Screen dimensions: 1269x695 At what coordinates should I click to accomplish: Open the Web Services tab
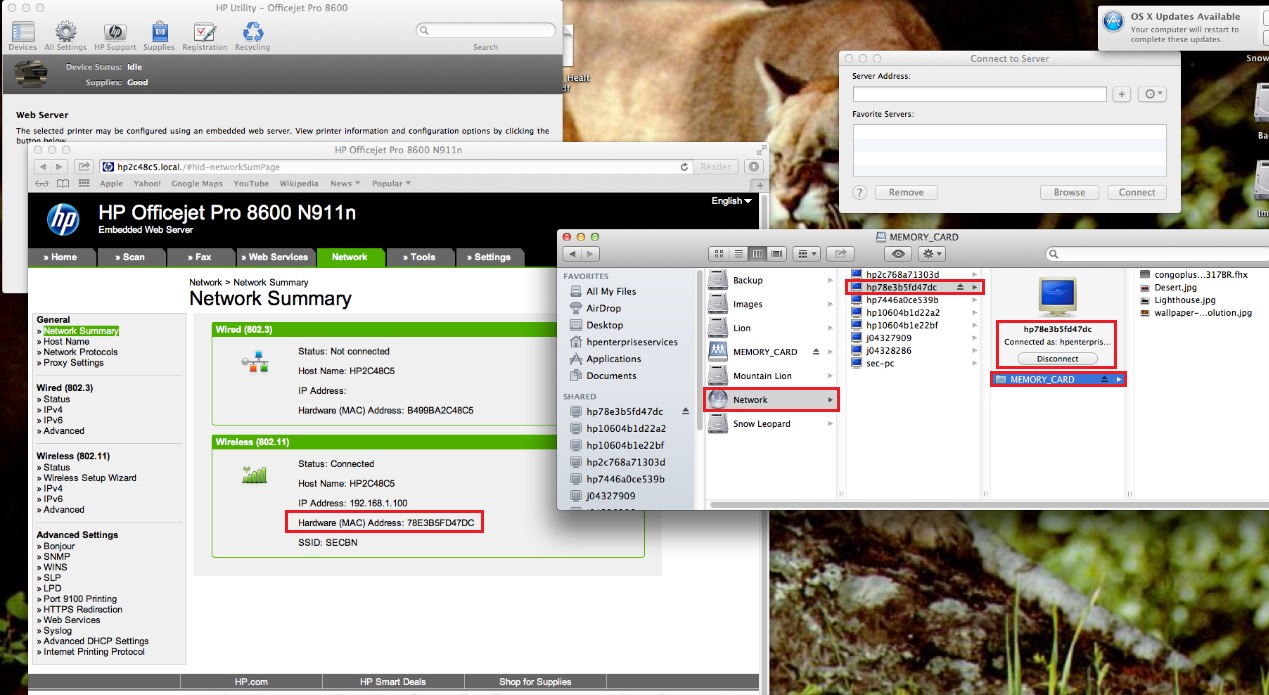click(x=275, y=257)
